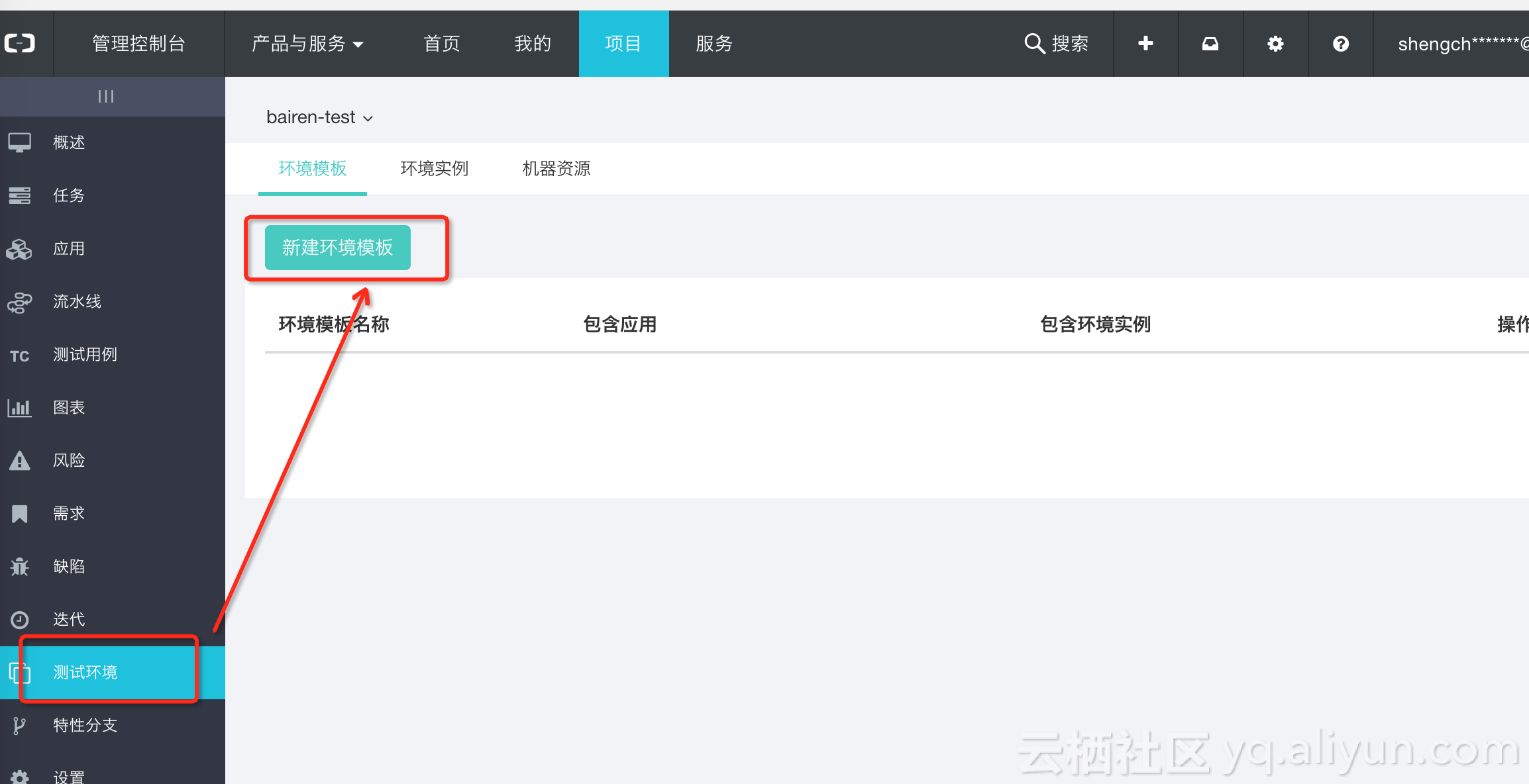Click the help question mark icon

click(1341, 44)
